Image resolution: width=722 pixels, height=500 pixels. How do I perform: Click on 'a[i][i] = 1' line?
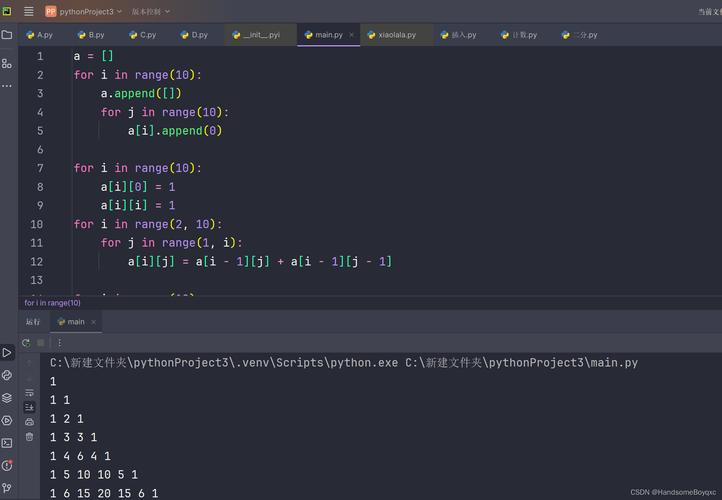tap(138, 205)
